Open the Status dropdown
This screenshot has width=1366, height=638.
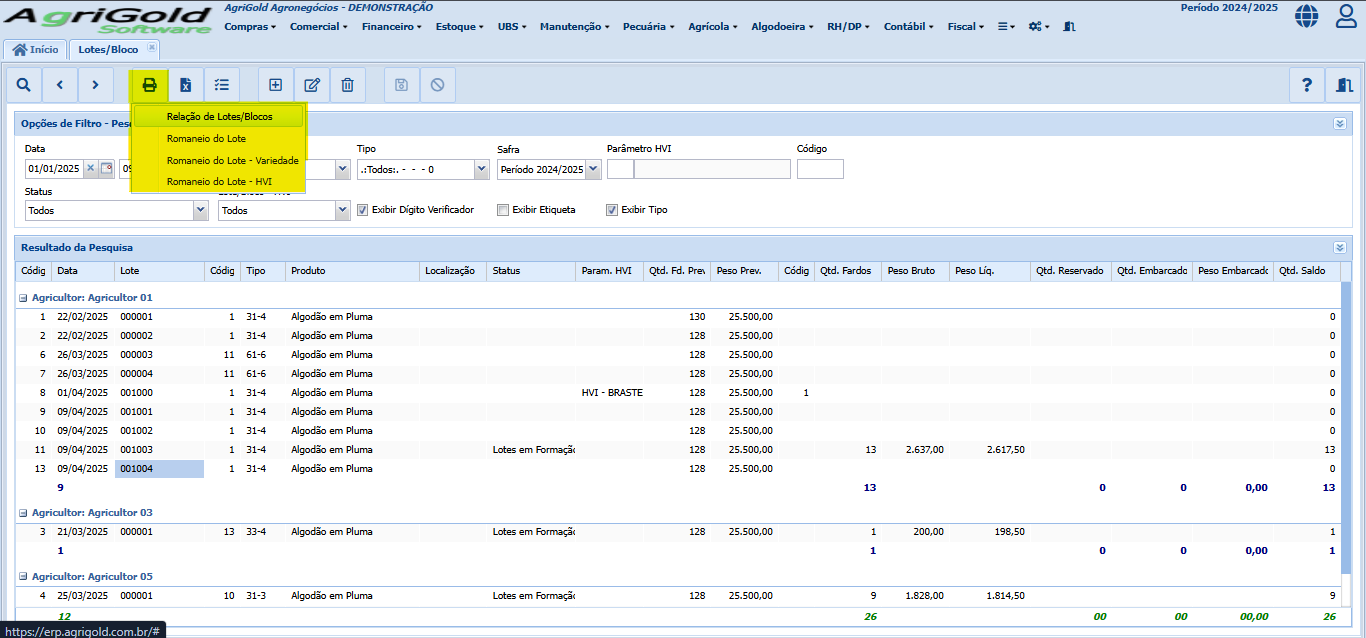(x=200, y=210)
